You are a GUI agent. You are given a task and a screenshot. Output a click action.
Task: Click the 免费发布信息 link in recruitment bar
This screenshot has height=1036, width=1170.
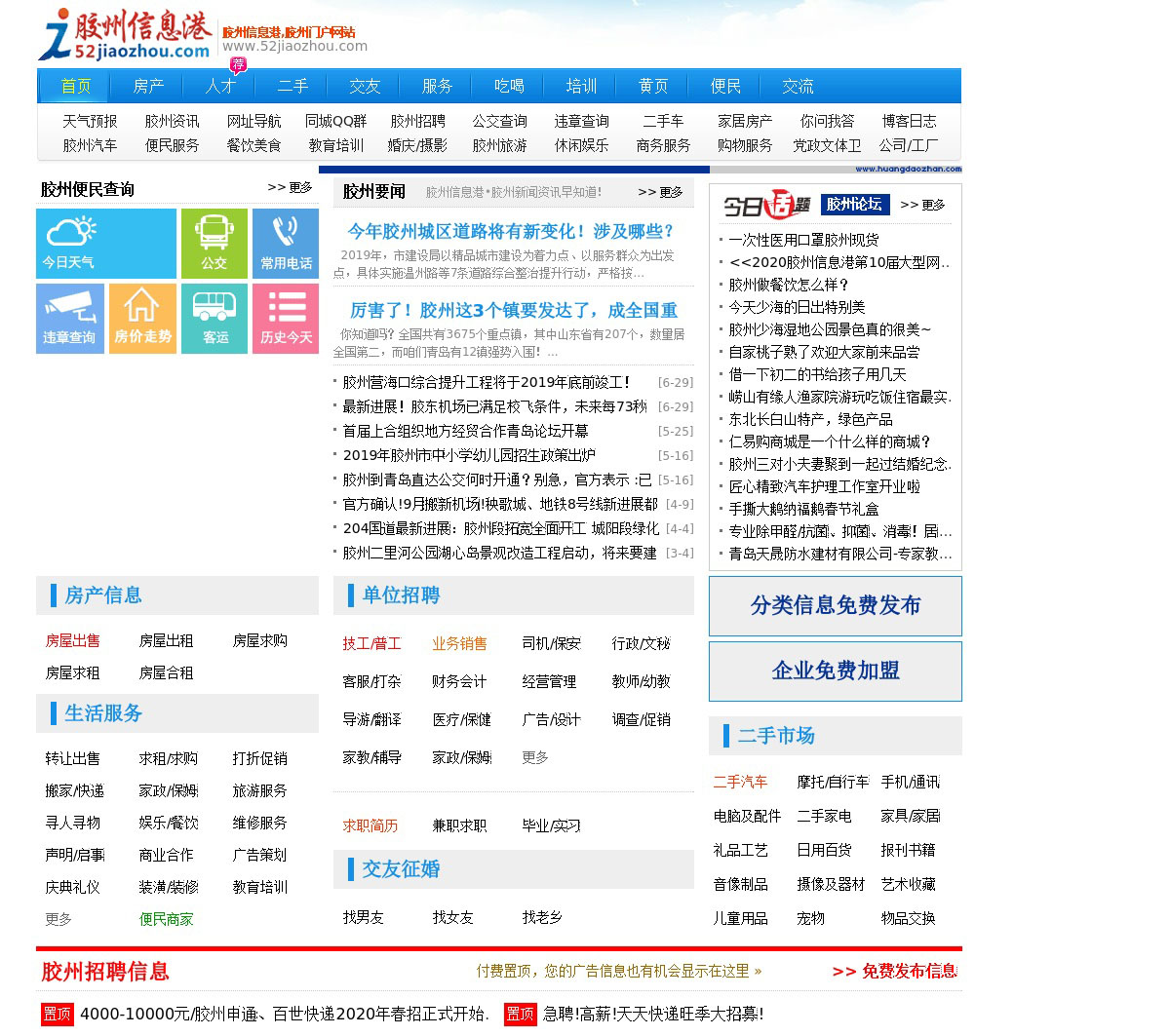[x=894, y=971]
